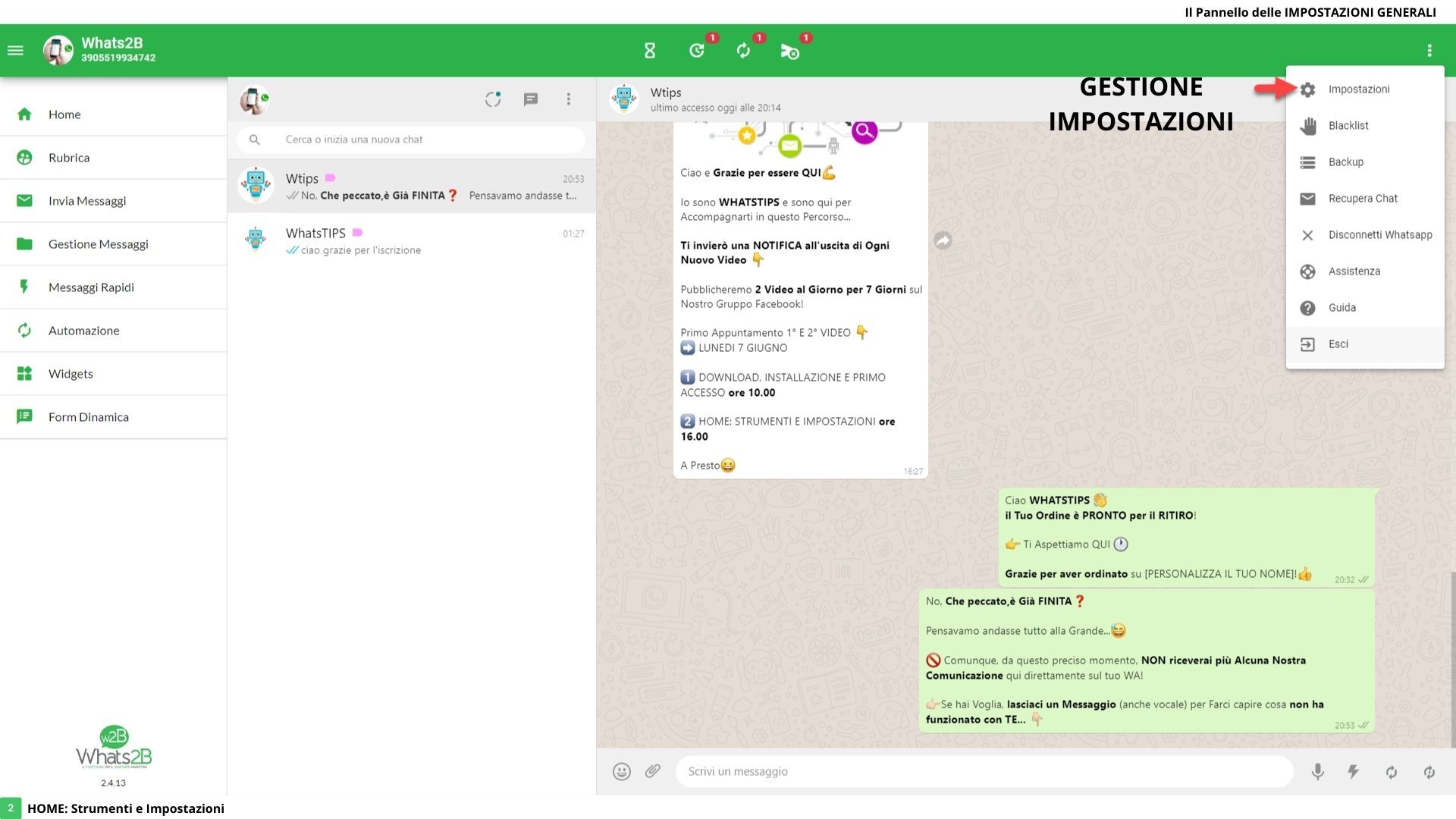Open Automazione section
Screen dimensions: 1456x819
tap(114, 331)
